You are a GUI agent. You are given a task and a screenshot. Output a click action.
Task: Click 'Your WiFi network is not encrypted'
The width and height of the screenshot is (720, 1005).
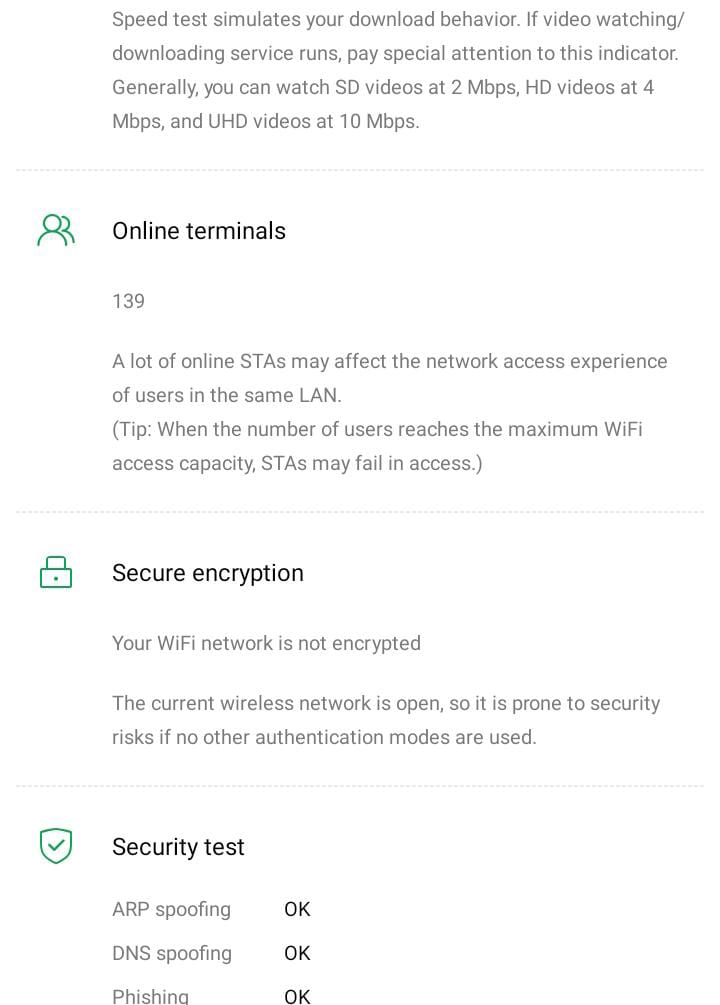coord(266,643)
